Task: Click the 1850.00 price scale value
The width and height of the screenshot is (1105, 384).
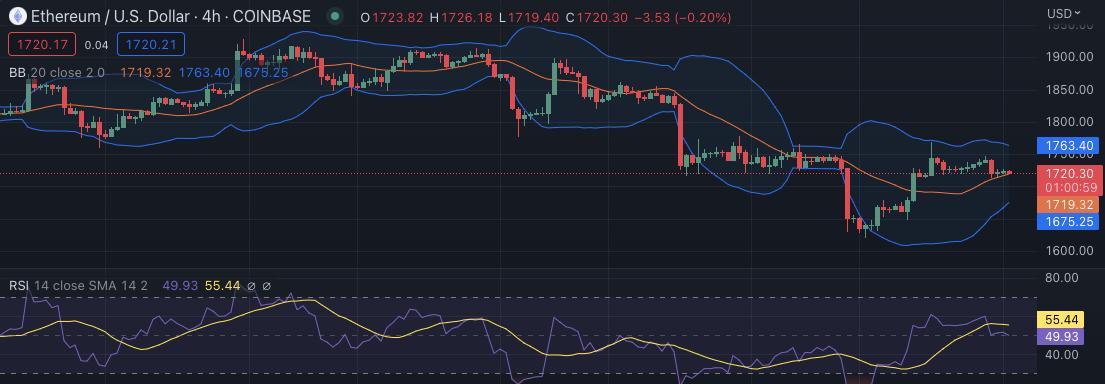Action: pos(1069,90)
